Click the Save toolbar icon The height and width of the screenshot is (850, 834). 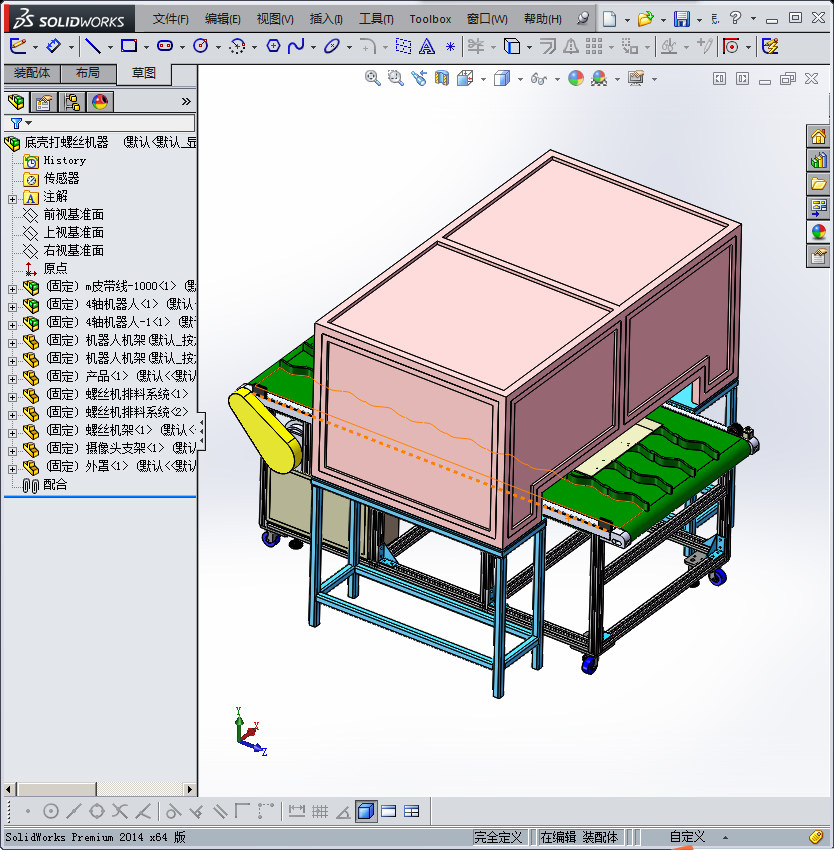click(682, 19)
